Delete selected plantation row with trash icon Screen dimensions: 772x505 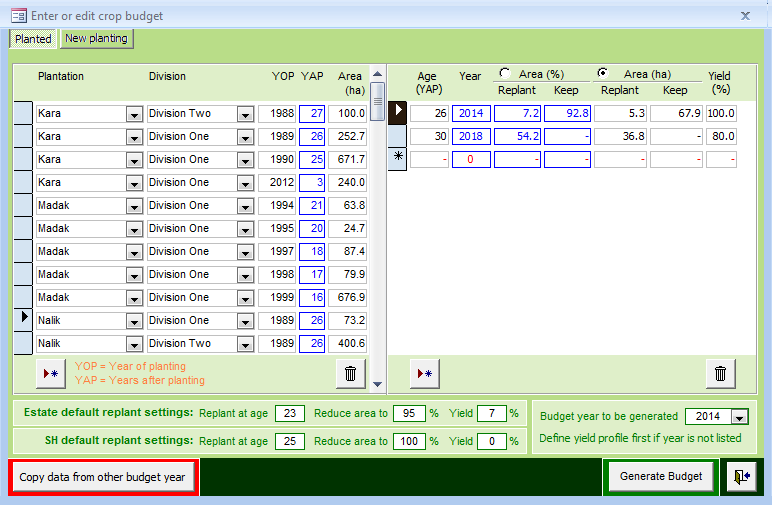tap(351, 374)
